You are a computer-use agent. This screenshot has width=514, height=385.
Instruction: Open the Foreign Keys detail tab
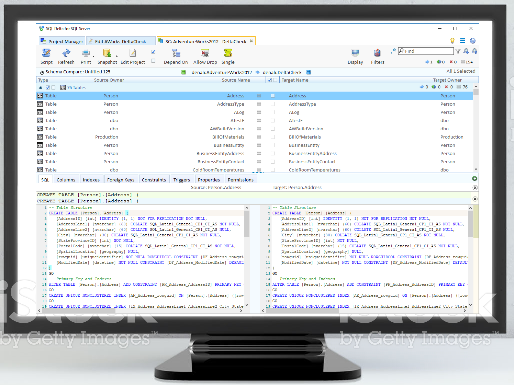120,180
